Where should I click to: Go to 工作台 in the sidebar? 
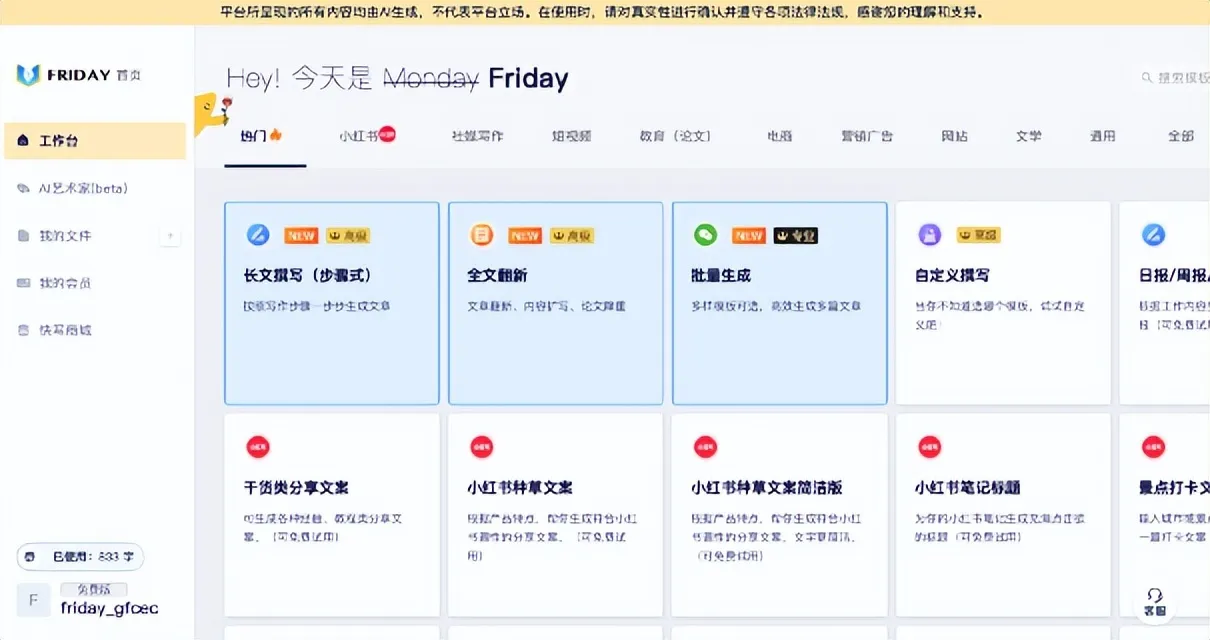[x=95, y=141]
